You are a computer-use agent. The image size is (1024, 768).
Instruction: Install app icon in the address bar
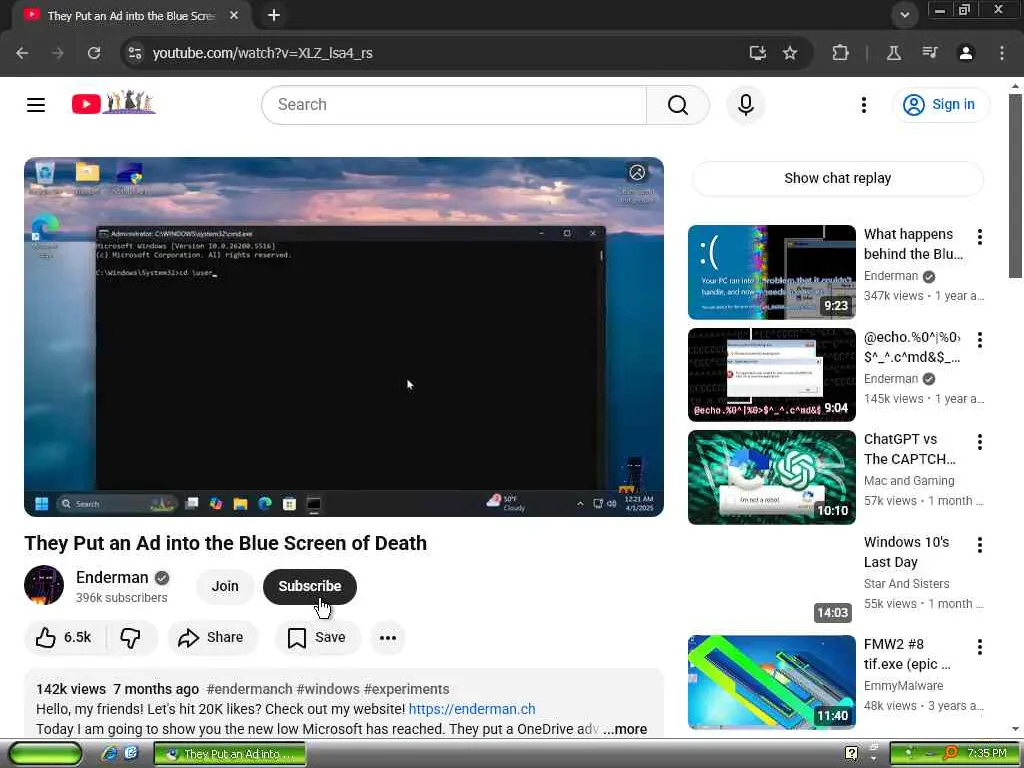758,53
